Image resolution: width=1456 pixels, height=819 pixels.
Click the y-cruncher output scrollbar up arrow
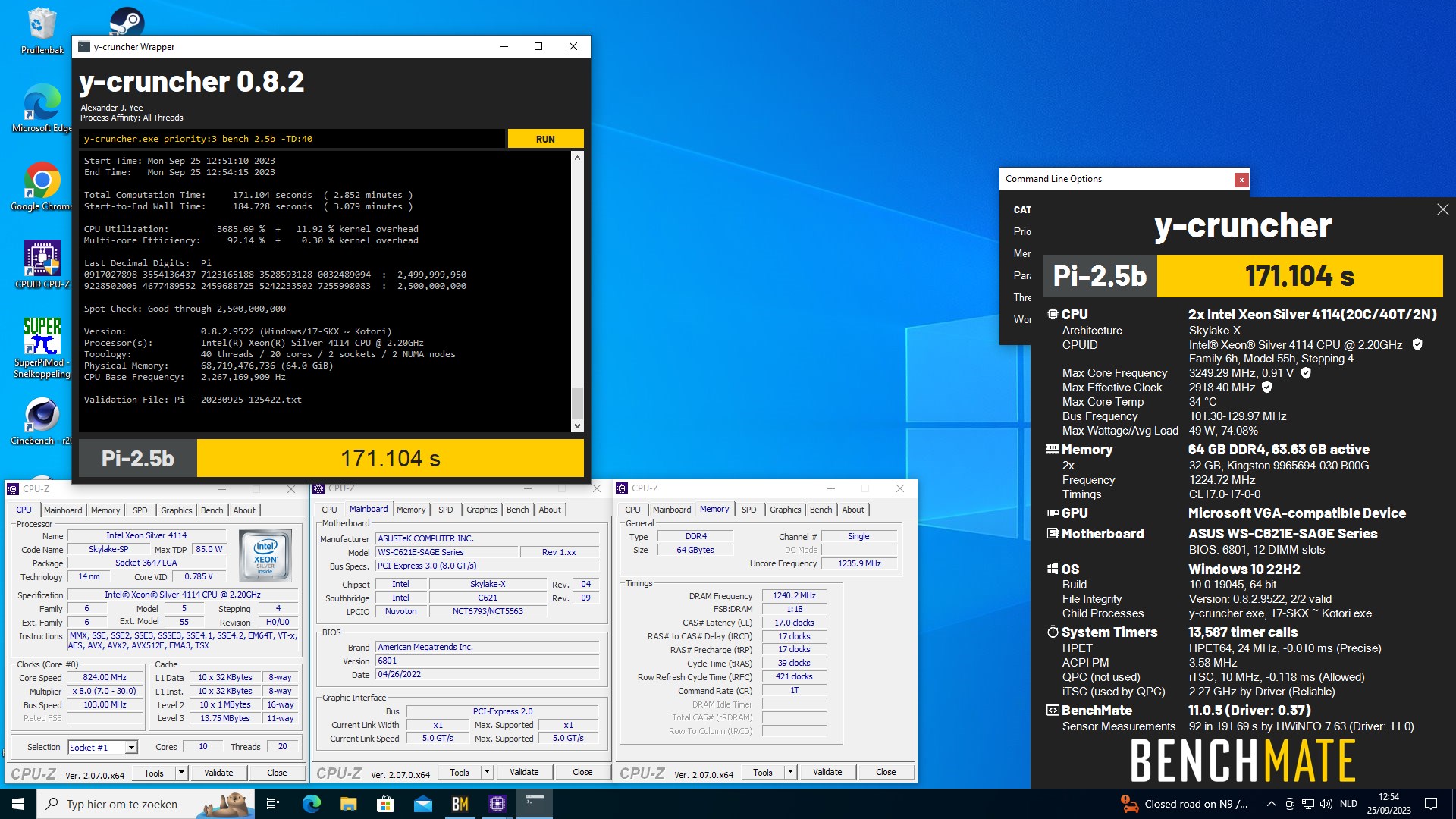(x=577, y=158)
